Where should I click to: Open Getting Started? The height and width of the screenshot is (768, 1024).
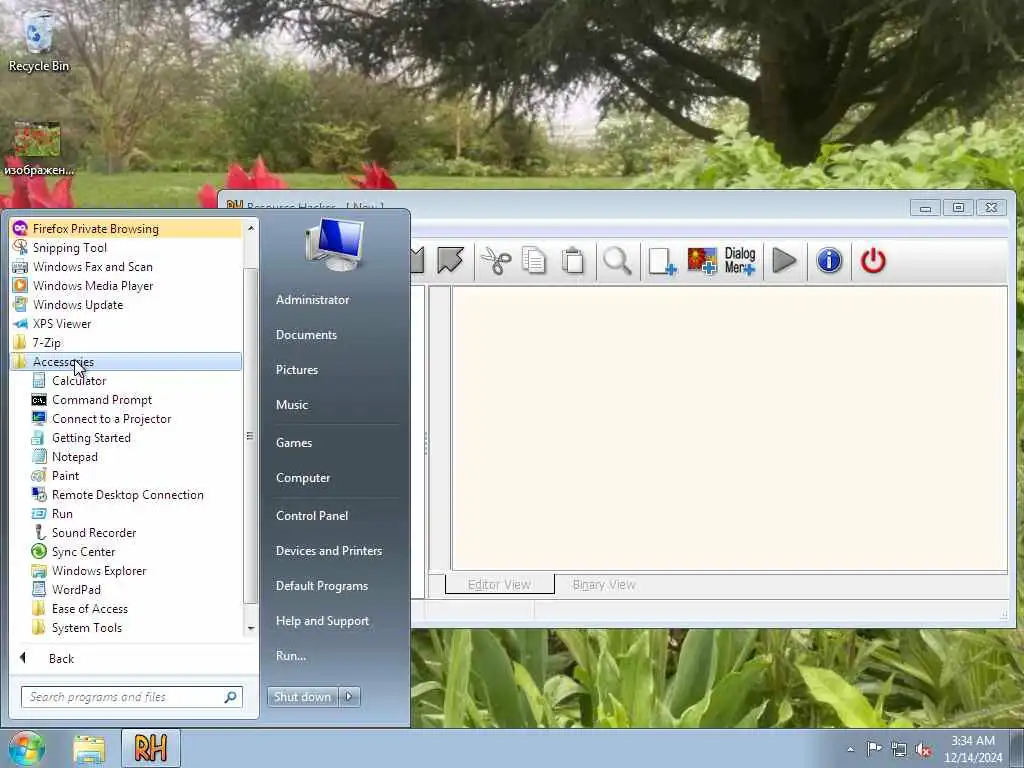coord(126,438)
